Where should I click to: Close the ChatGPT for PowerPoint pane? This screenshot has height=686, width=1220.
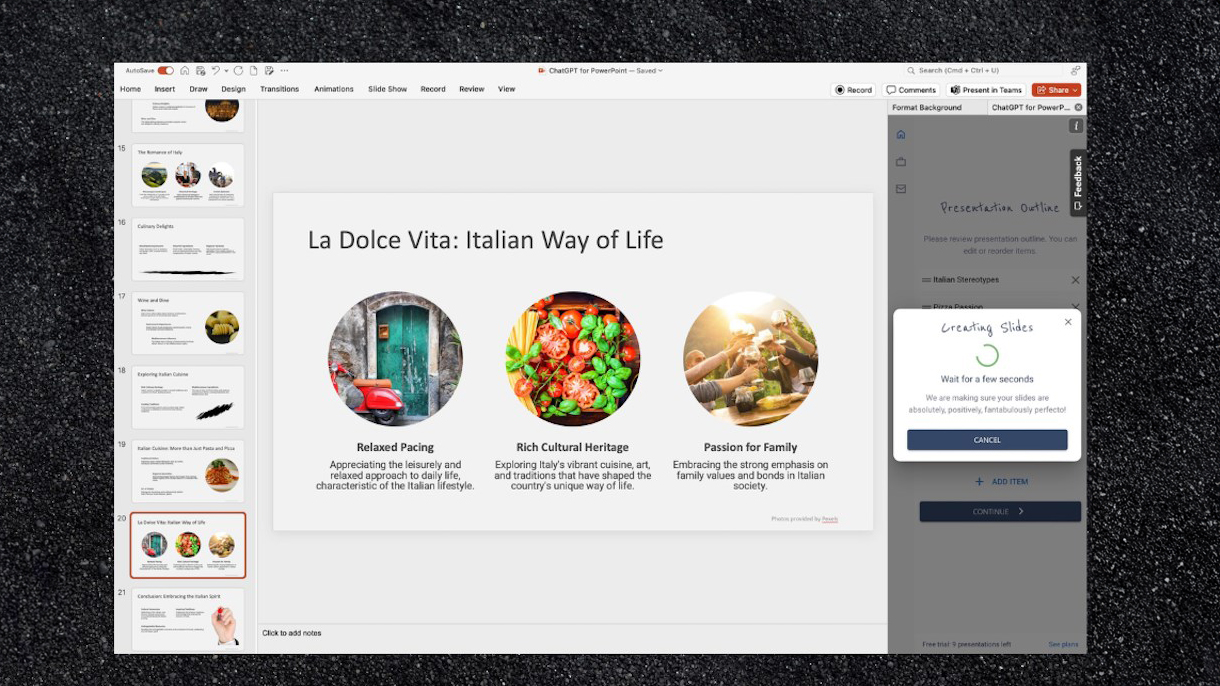1078,107
